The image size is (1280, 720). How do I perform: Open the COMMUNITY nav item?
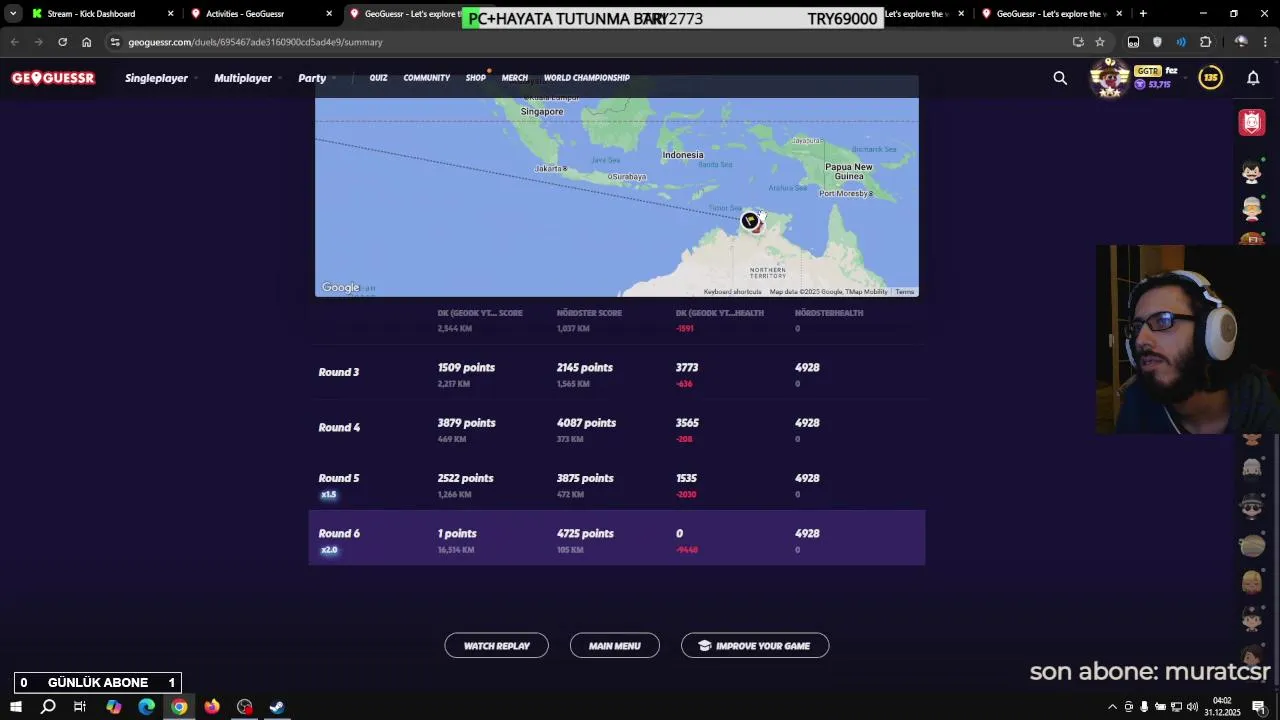(x=427, y=78)
